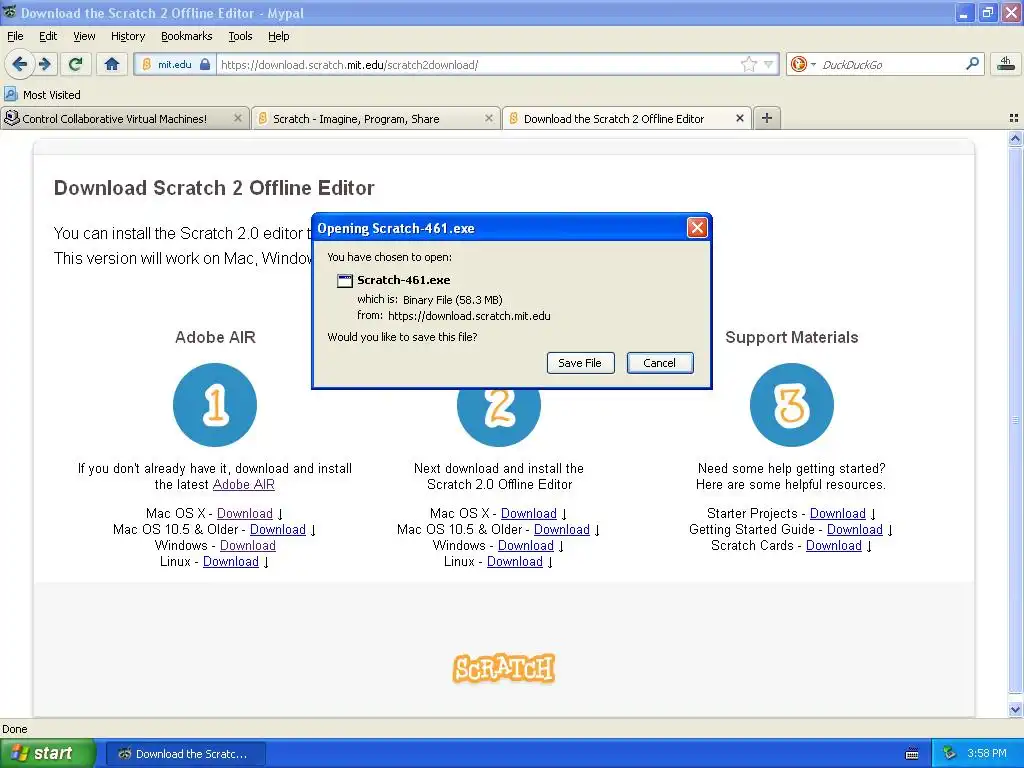
Task: Close the Scratch - Imagine, Program, Share tab
Action: click(x=488, y=118)
